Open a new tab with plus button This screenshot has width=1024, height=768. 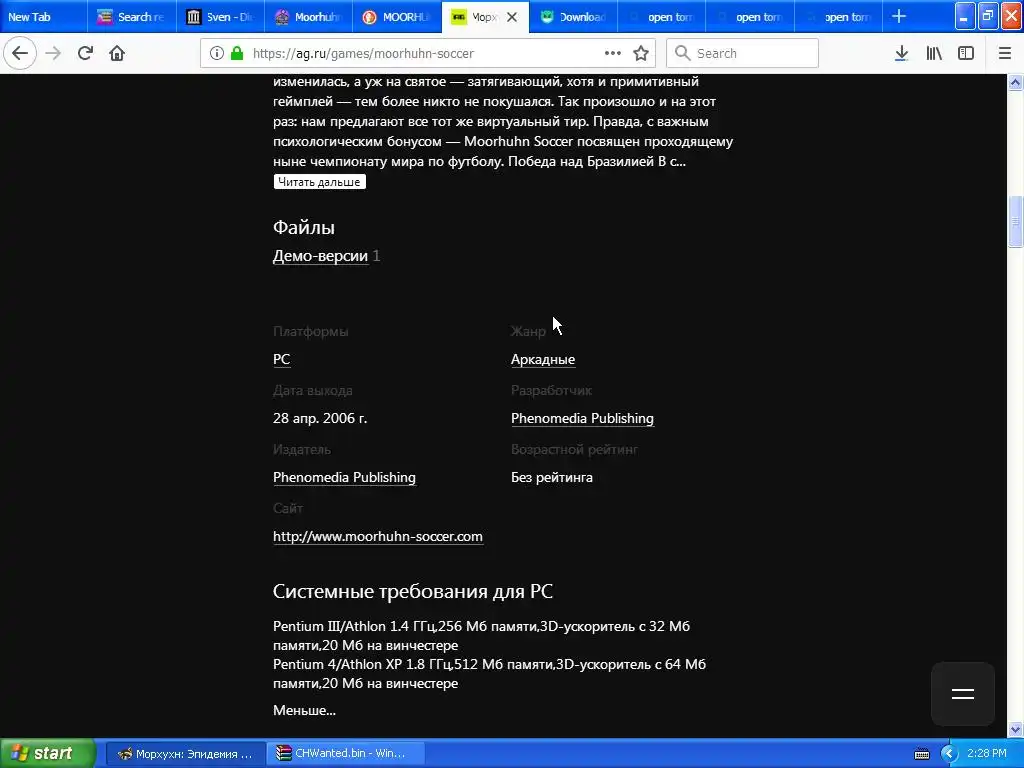click(899, 16)
